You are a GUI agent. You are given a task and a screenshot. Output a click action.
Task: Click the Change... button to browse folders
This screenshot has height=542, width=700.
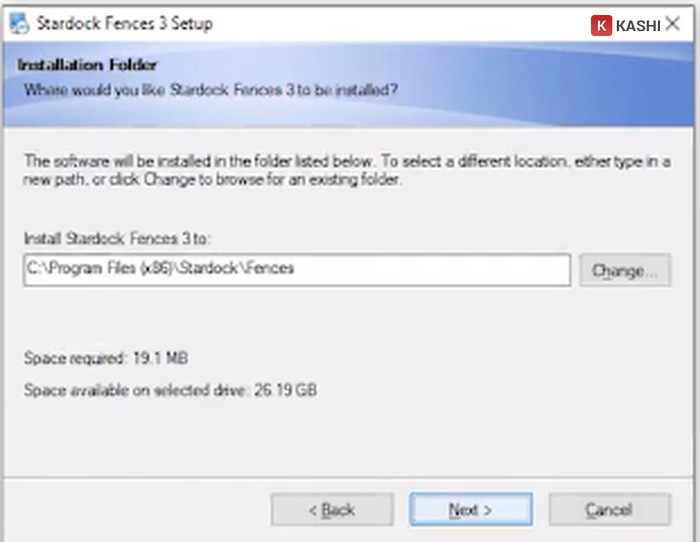[625, 270]
